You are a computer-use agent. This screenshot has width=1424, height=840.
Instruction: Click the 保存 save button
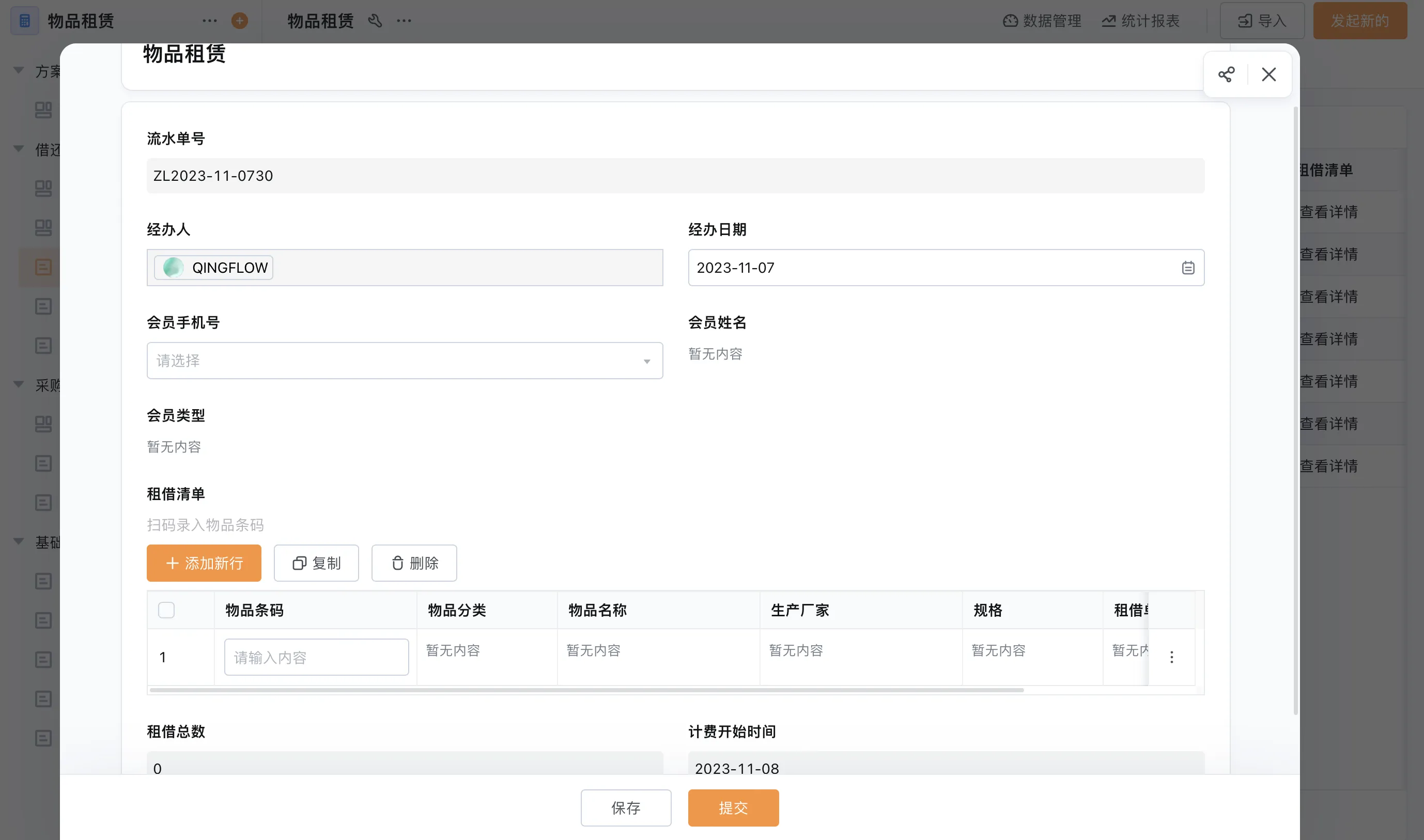pyautogui.click(x=625, y=808)
